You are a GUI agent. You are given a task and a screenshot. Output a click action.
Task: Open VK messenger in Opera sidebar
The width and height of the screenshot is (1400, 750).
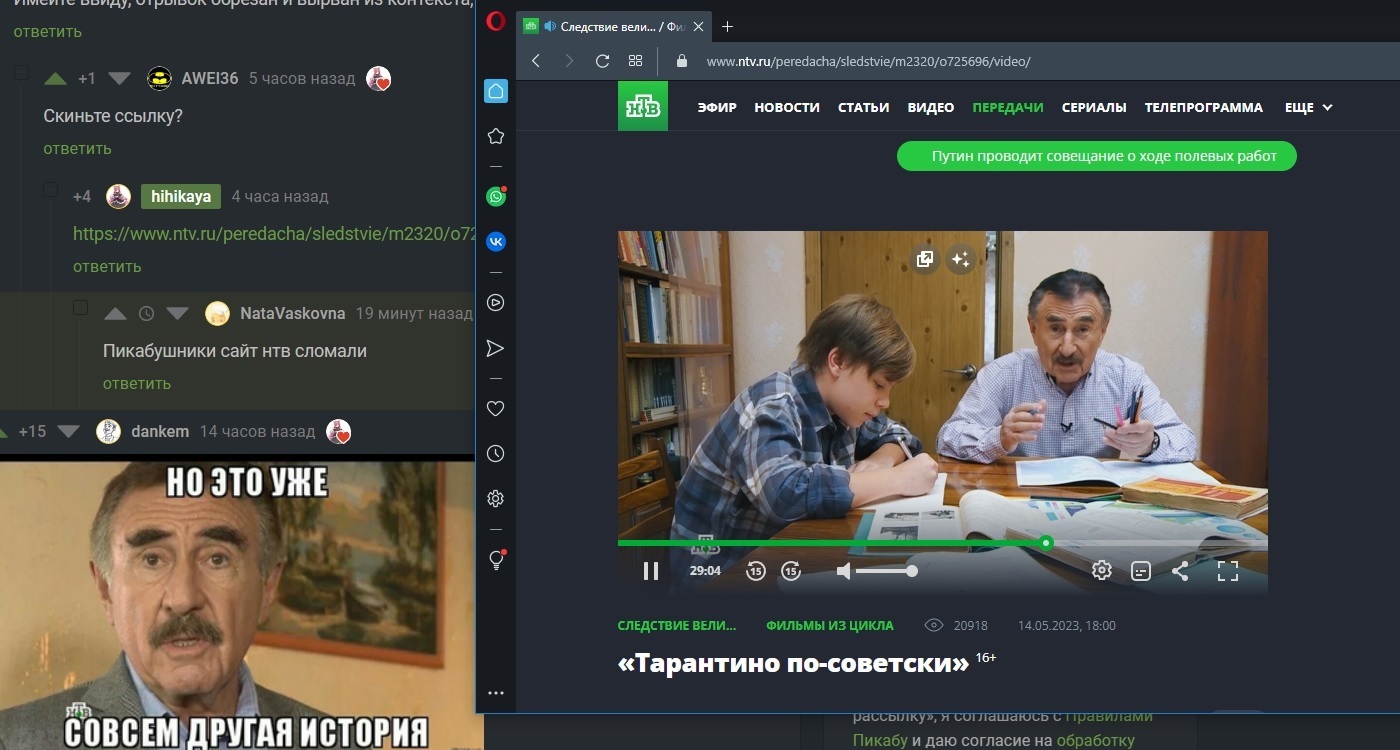(496, 241)
